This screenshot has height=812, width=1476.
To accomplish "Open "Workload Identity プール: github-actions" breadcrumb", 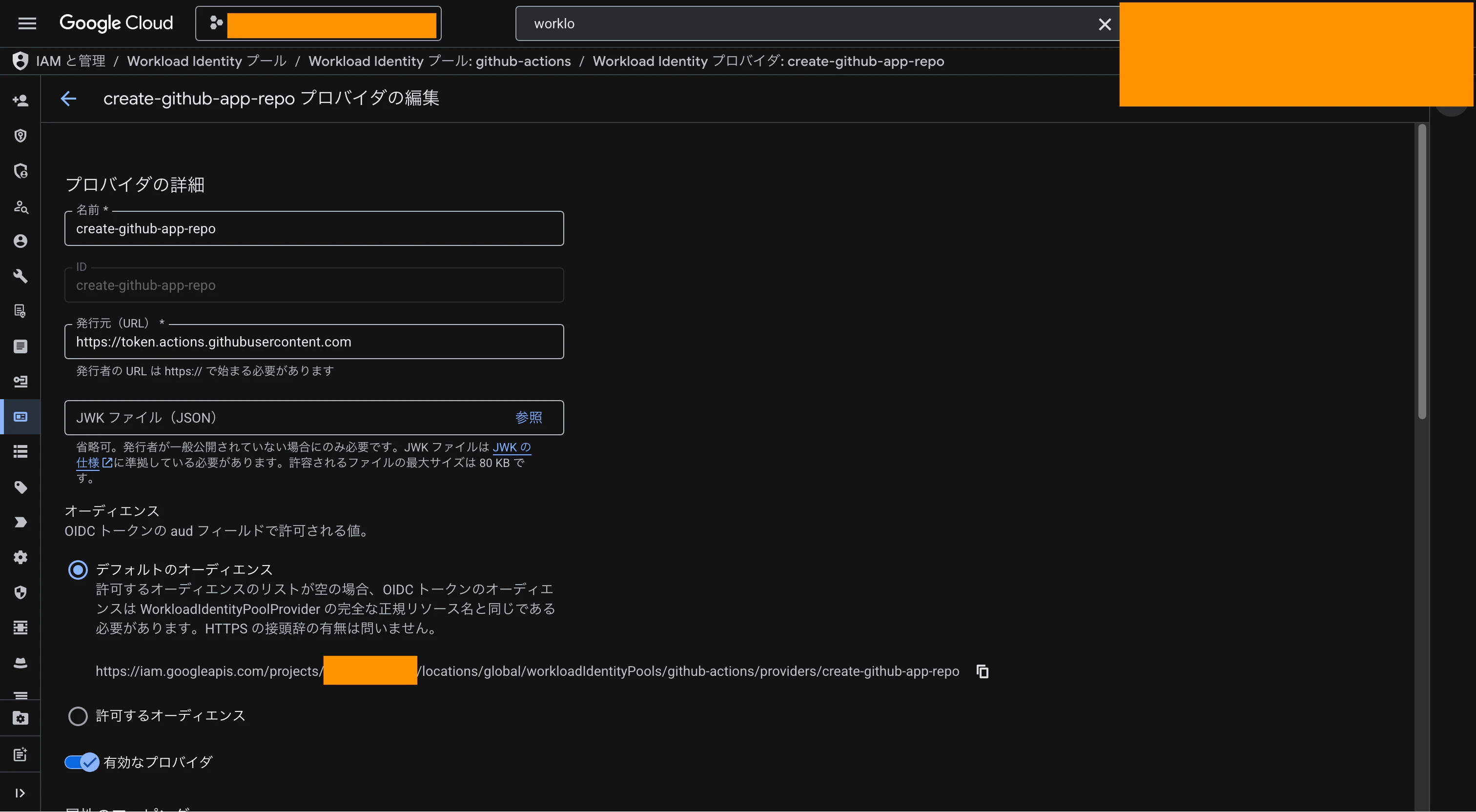I will point(439,61).
